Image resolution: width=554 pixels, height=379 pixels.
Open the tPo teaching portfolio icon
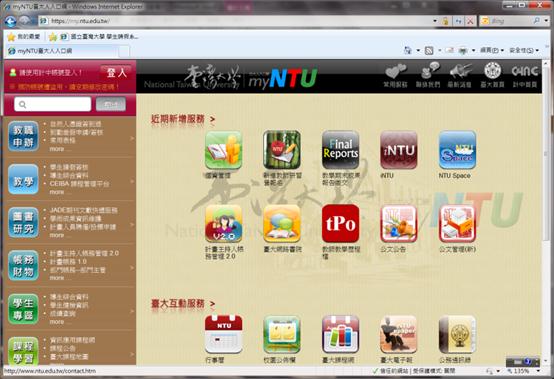(340, 224)
